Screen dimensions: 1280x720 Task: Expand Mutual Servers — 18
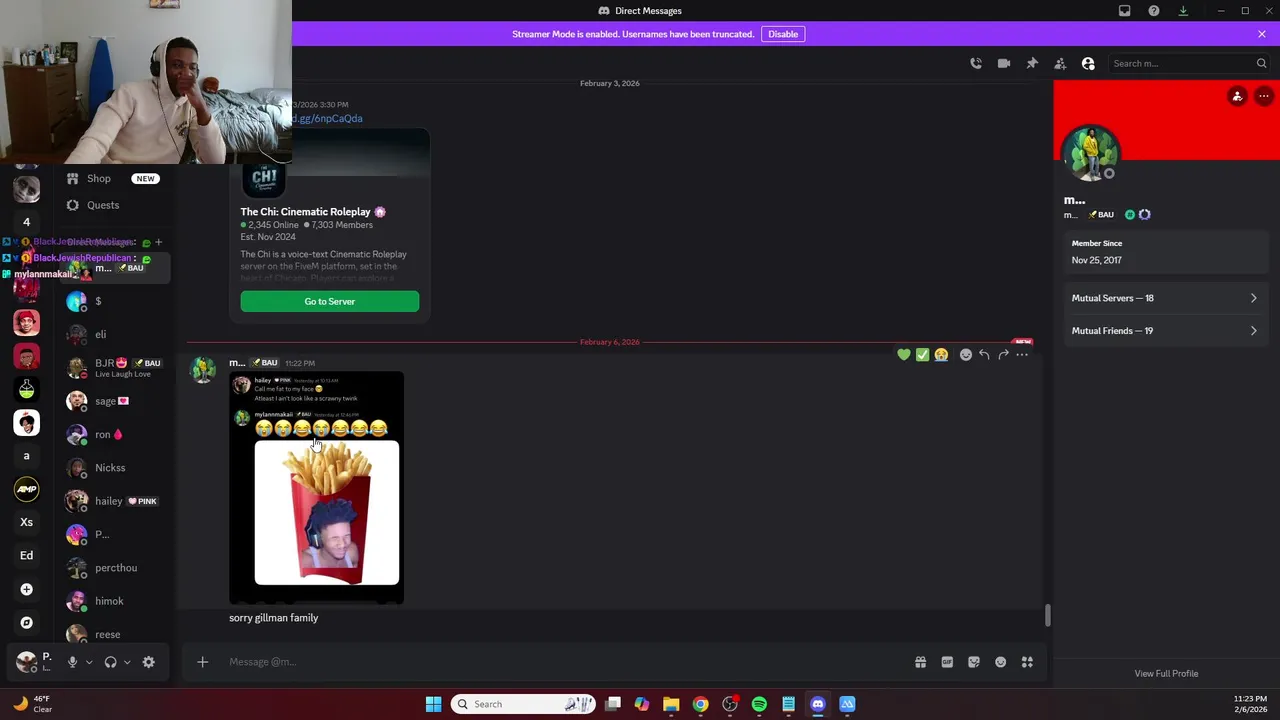pyautogui.click(x=1164, y=298)
